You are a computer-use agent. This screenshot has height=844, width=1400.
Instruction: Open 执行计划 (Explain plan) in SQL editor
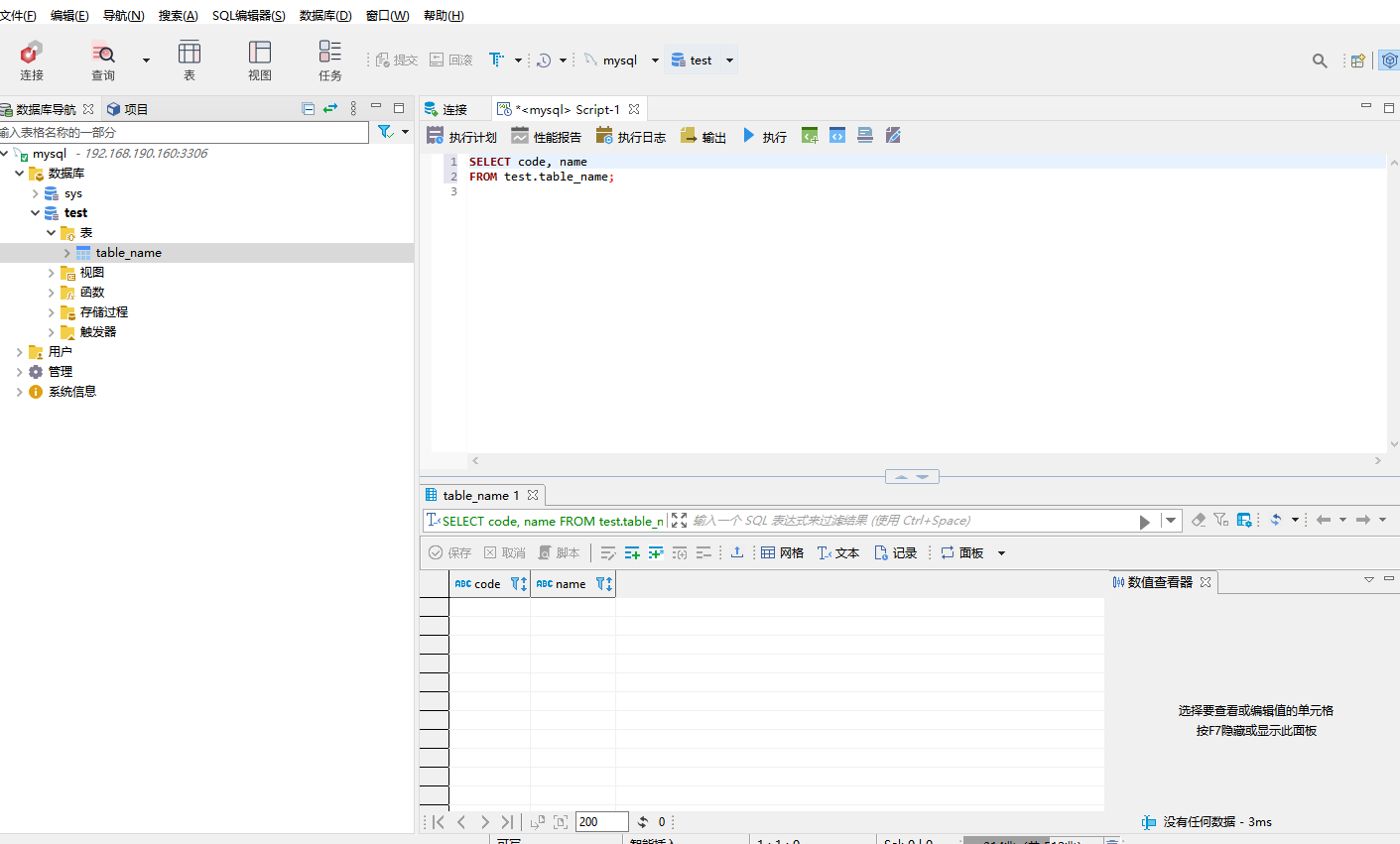coord(461,137)
